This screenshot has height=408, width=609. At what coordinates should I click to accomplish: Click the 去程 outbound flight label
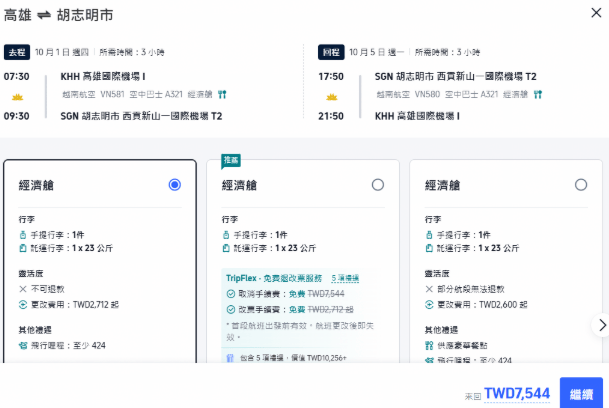(x=17, y=52)
